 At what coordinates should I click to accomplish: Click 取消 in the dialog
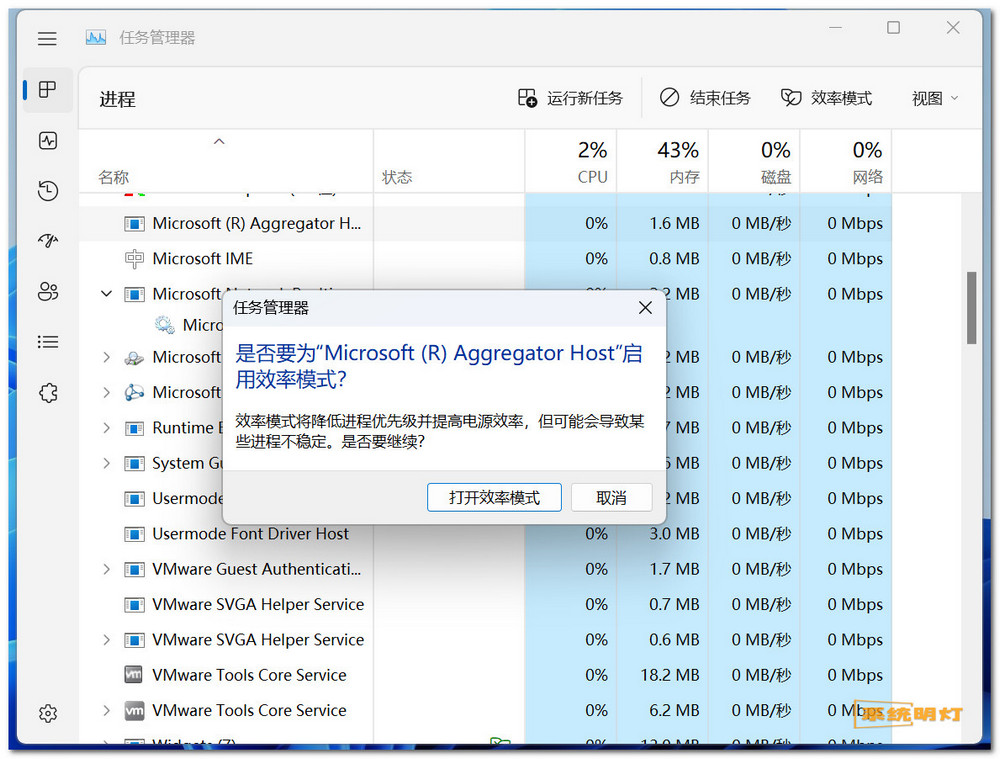(x=612, y=497)
